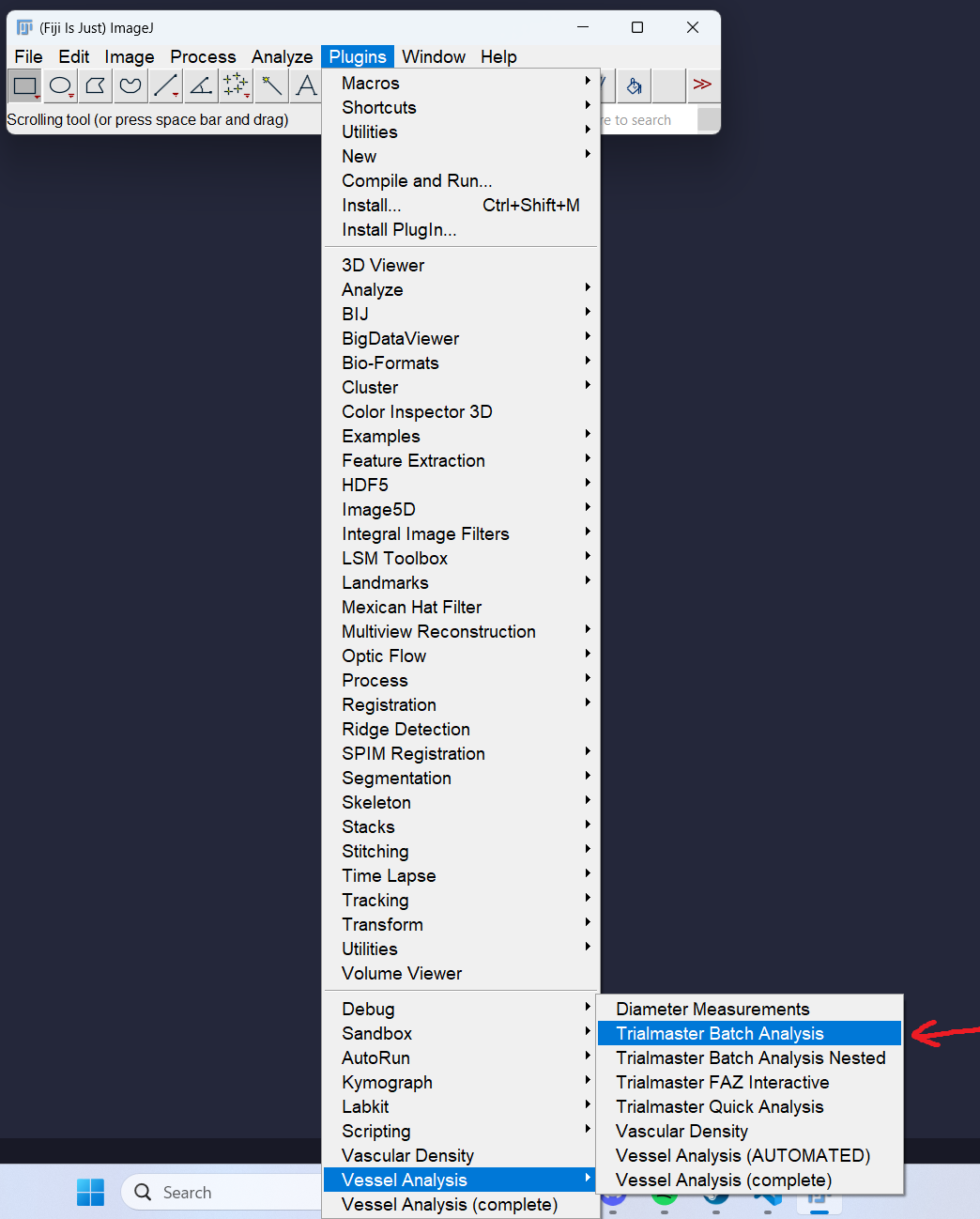Run Trialmaster Batch Analysis

(749, 1033)
